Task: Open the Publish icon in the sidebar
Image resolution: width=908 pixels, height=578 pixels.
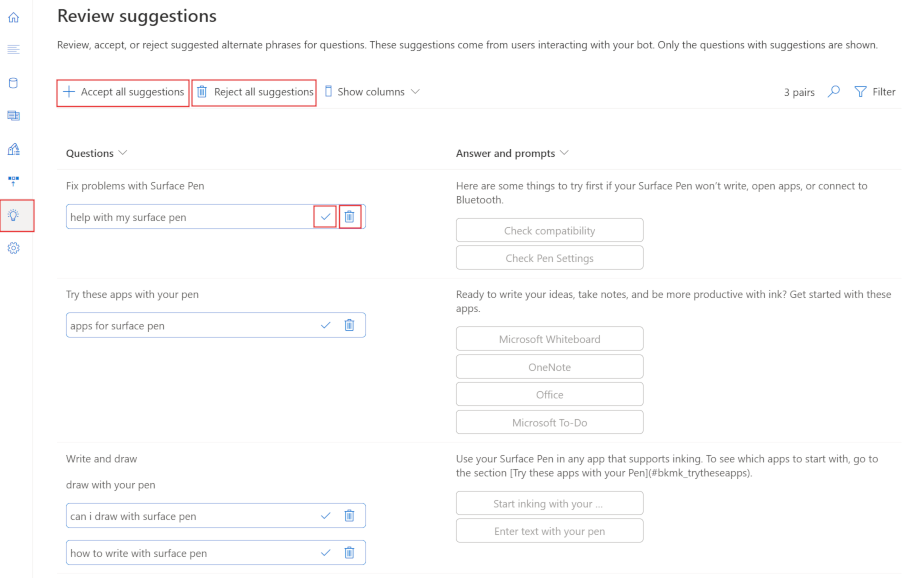Action: [13, 181]
